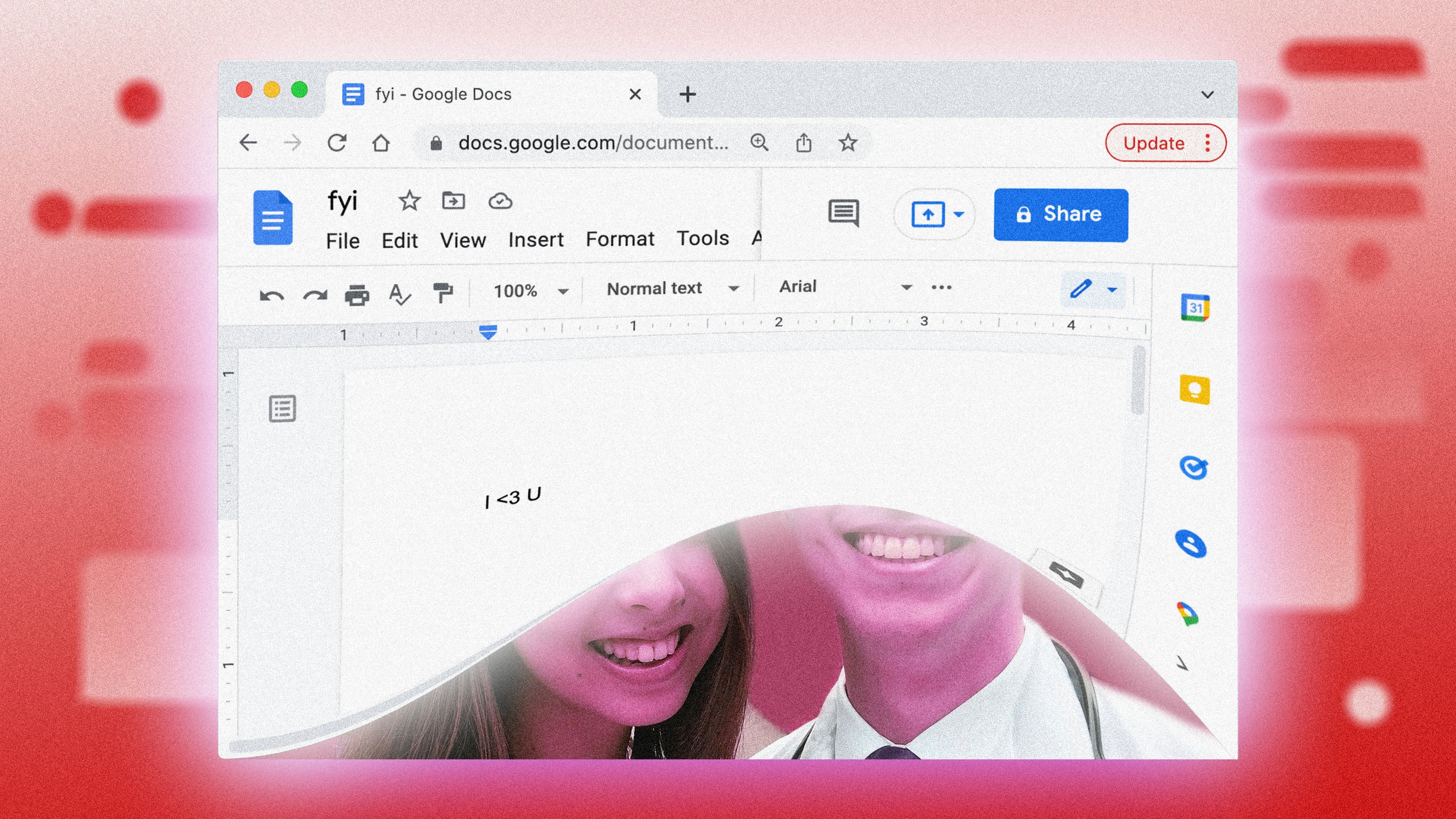The width and height of the screenshot is (1456, 819).
Task: Open the Tools menu
Action: point(703,238)
